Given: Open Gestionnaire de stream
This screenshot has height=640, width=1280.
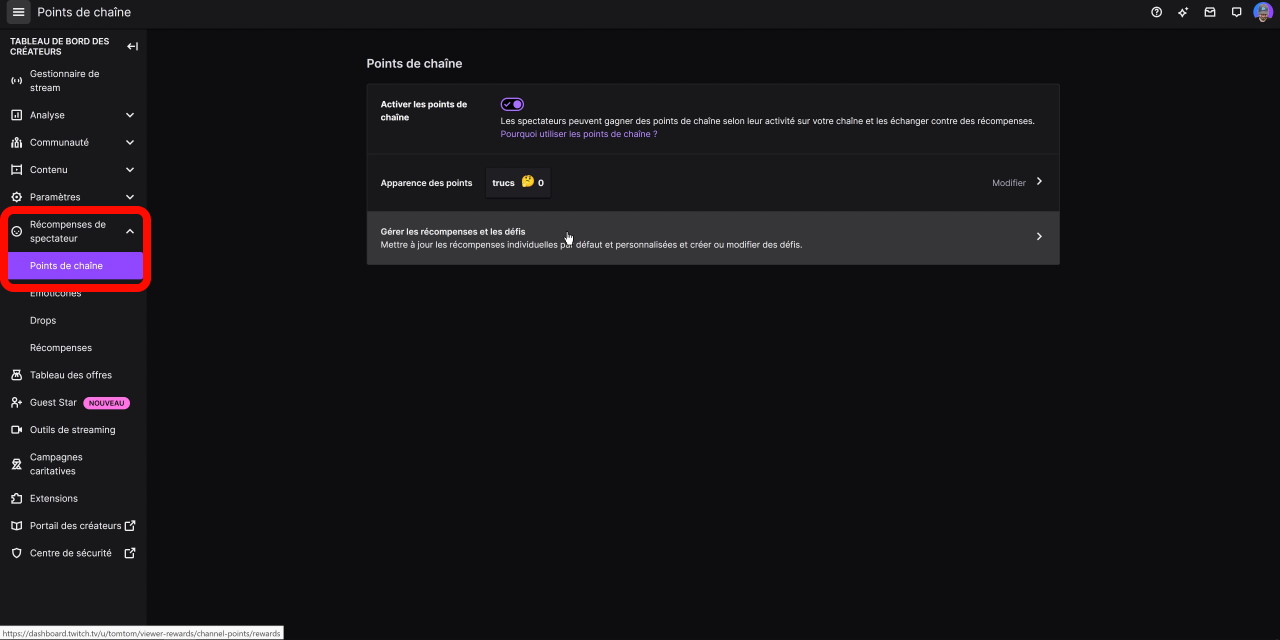Looking at the screenshot, I should [64, 80].
